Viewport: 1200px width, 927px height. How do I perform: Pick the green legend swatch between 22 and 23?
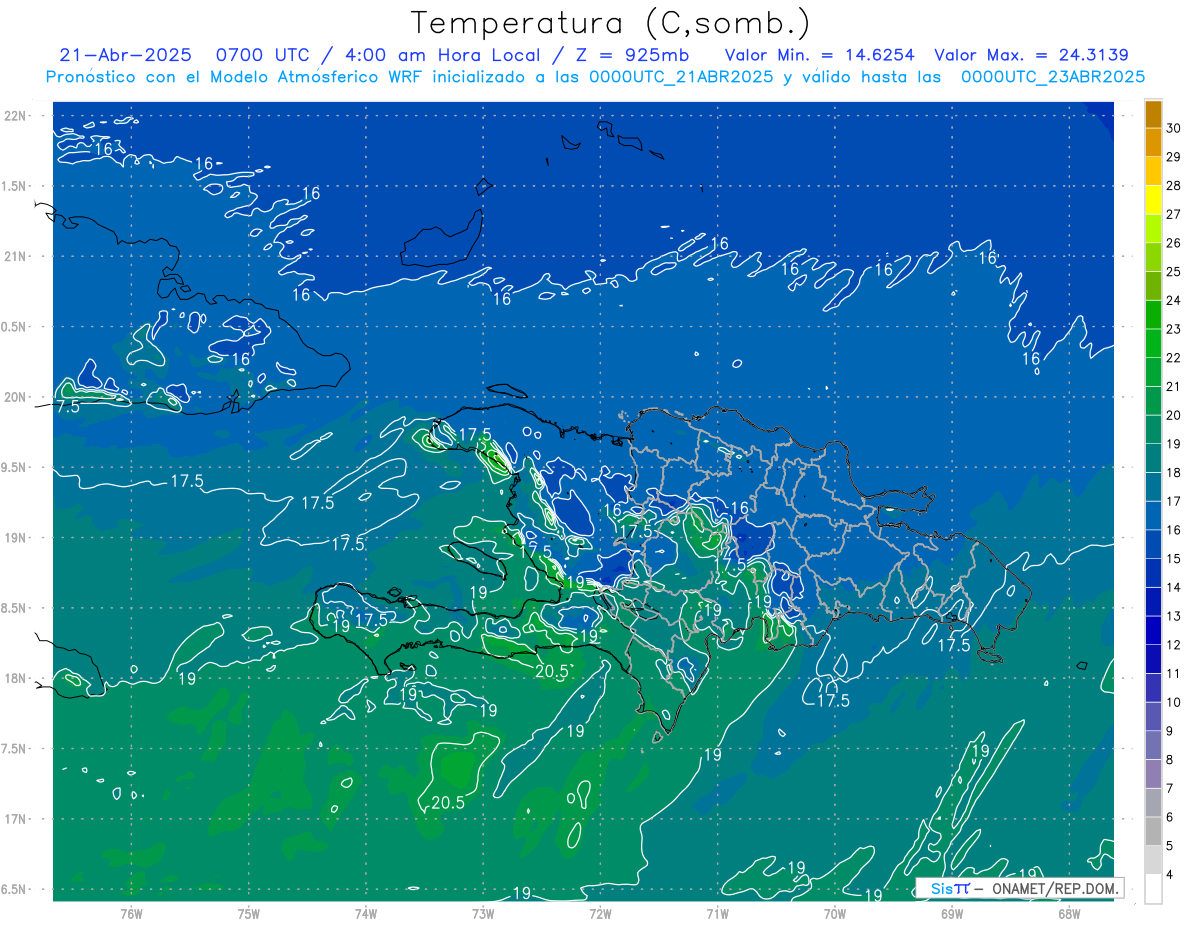click(1154, 344)
